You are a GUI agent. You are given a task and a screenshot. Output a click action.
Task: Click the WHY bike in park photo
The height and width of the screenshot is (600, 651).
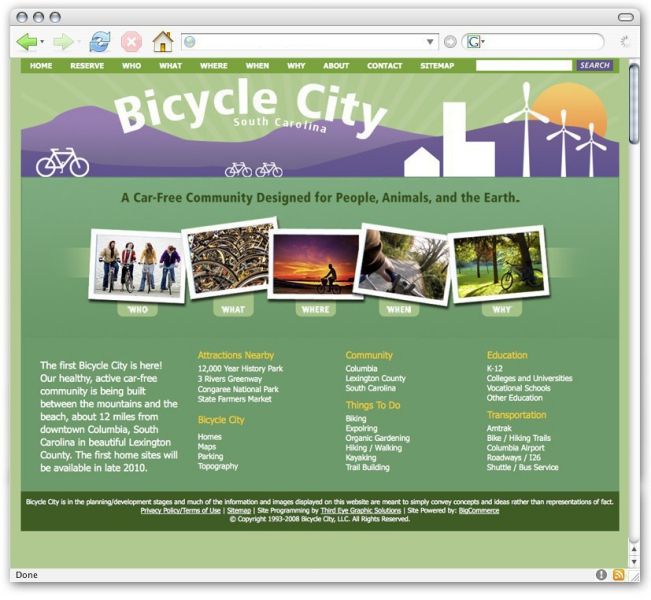point(499,264)
